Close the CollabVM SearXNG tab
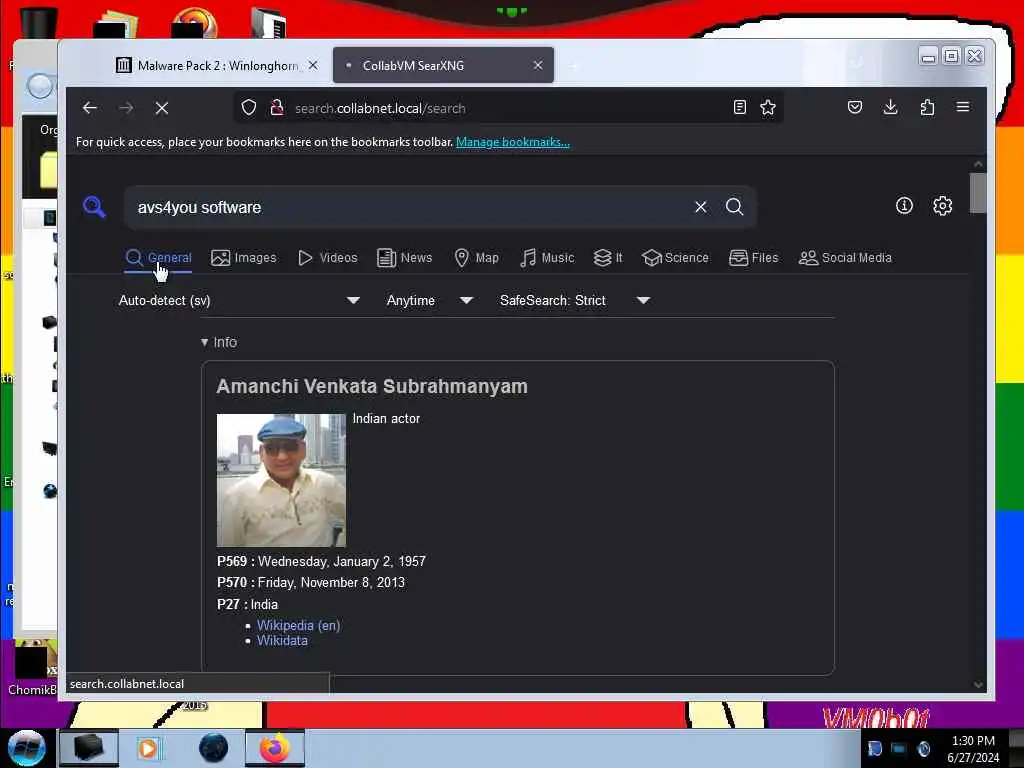1024x768 pixels. tap(538, 65)
